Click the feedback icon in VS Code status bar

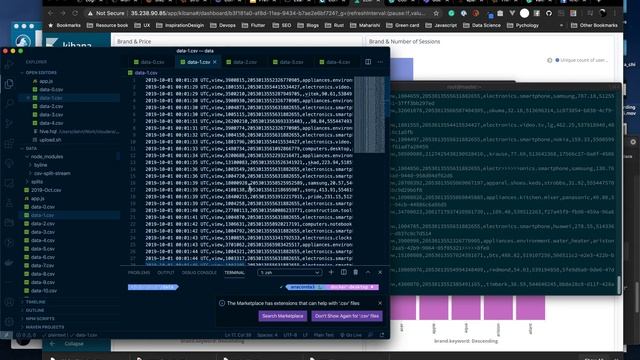coord(370,335)
